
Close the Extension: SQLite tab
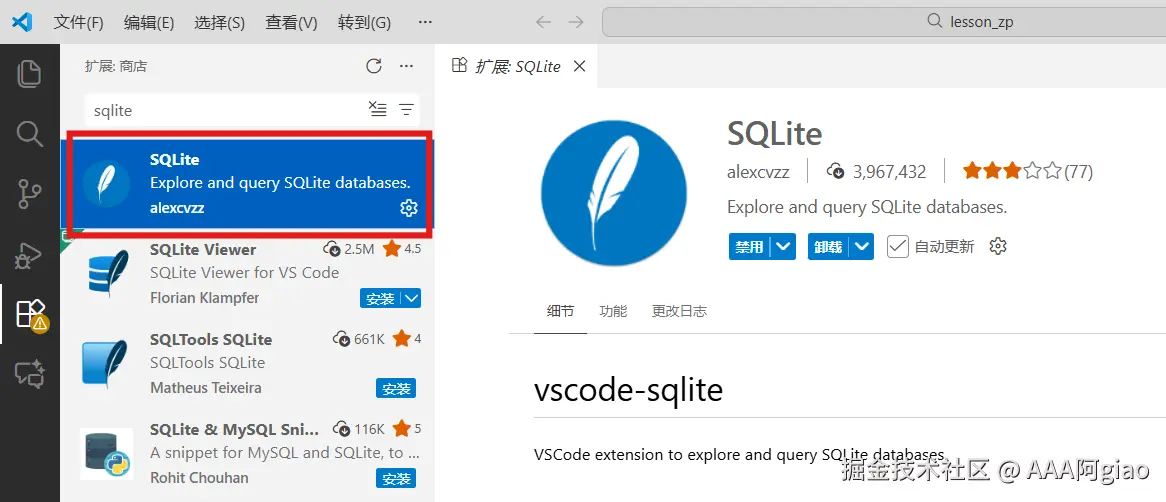(x=579, y=66)
